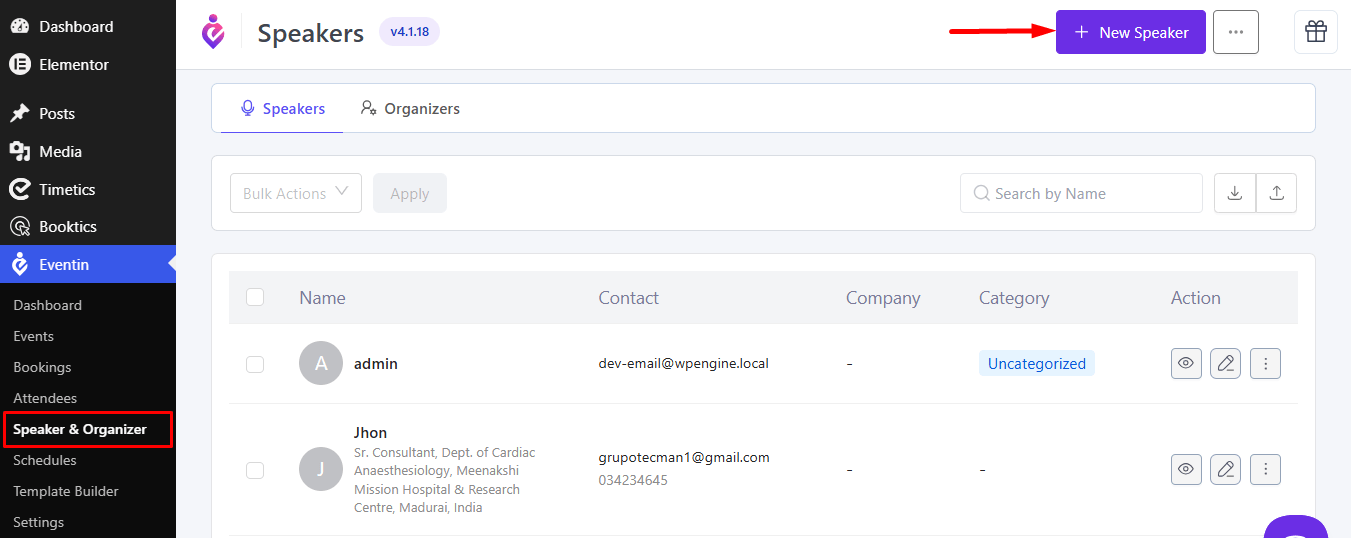View the admin speaker with eye icon
This screenshot has width=1351, height=538.
tap(1186, 364)
